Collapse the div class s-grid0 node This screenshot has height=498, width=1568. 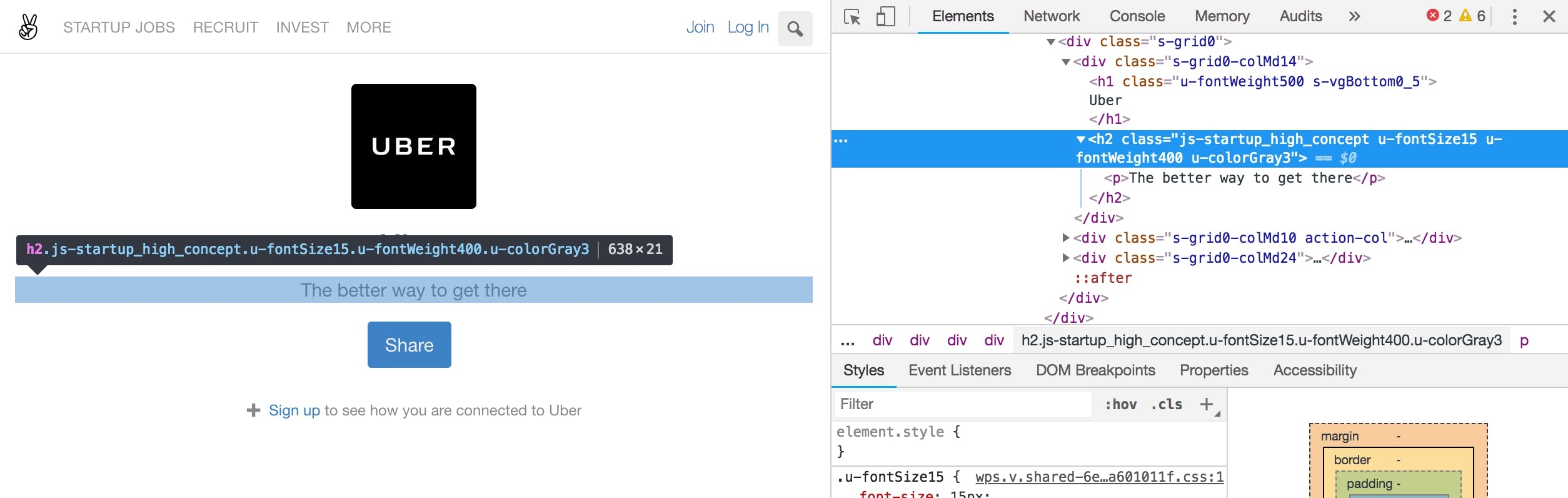coord(1051,42)
